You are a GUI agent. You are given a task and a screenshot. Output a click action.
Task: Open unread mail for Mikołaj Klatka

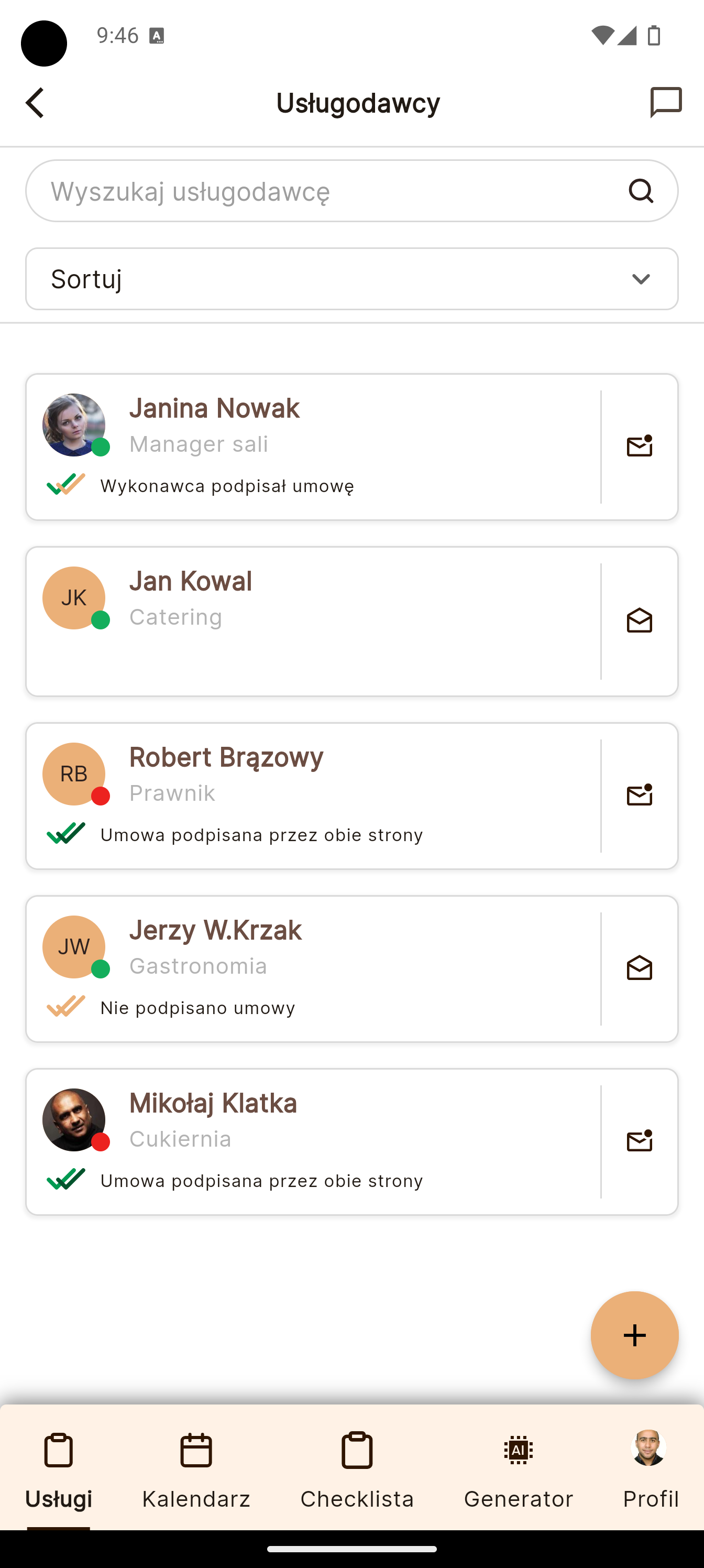[x=639, y=1141]
